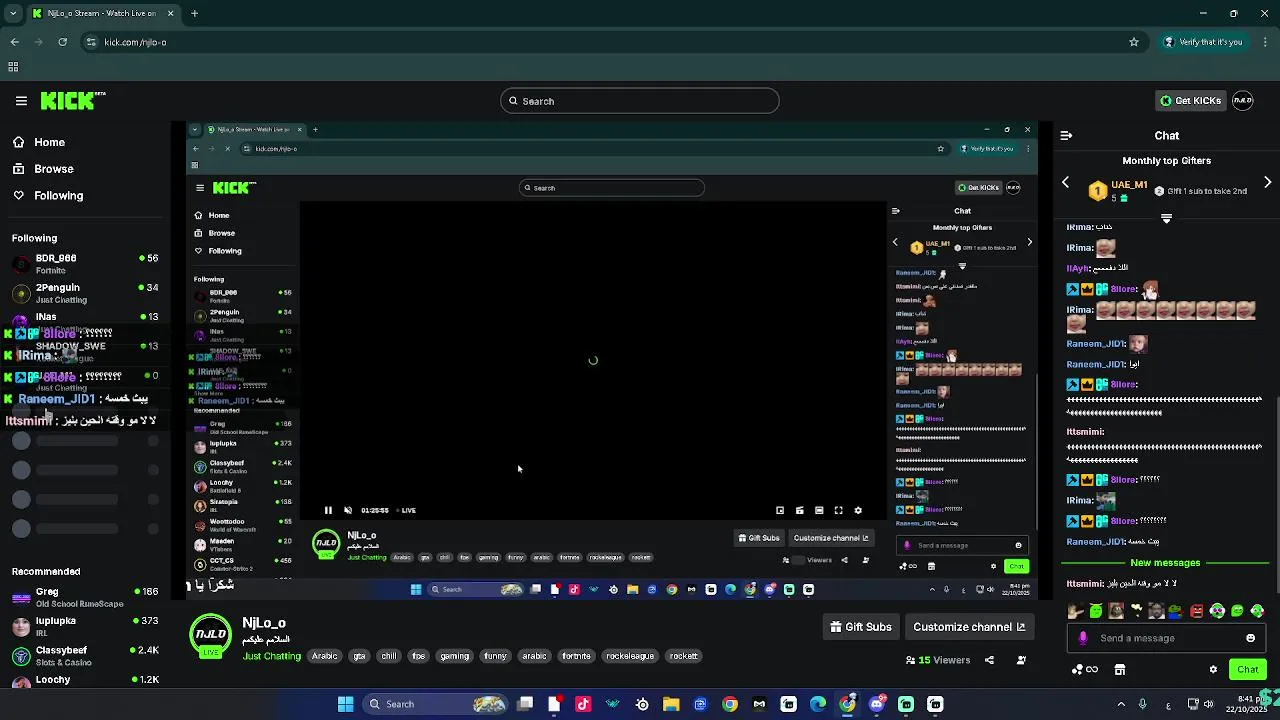Click the Gift Subs button
Viewport: 1280px width, 720px height.
tap(860, 627)
